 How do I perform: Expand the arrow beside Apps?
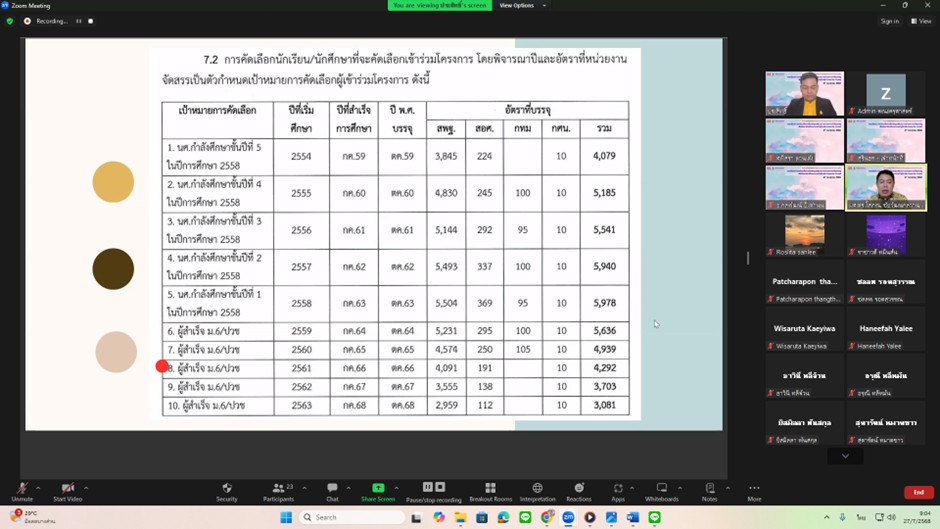click(632, 488)
